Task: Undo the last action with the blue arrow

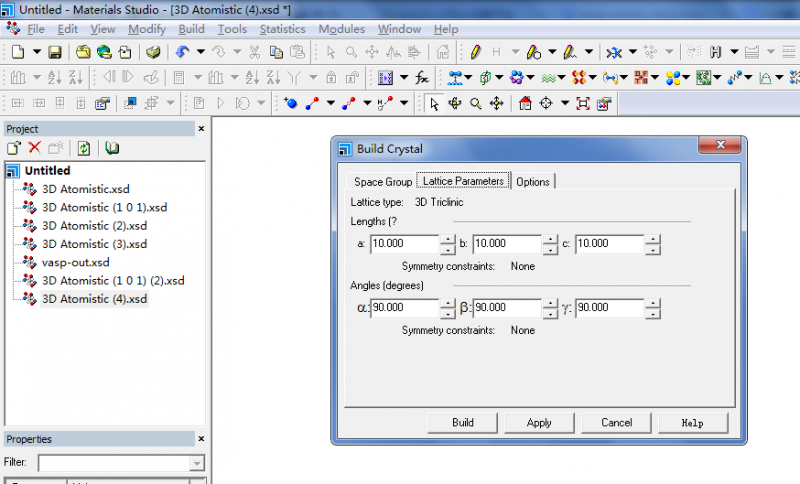Action: 183,52
